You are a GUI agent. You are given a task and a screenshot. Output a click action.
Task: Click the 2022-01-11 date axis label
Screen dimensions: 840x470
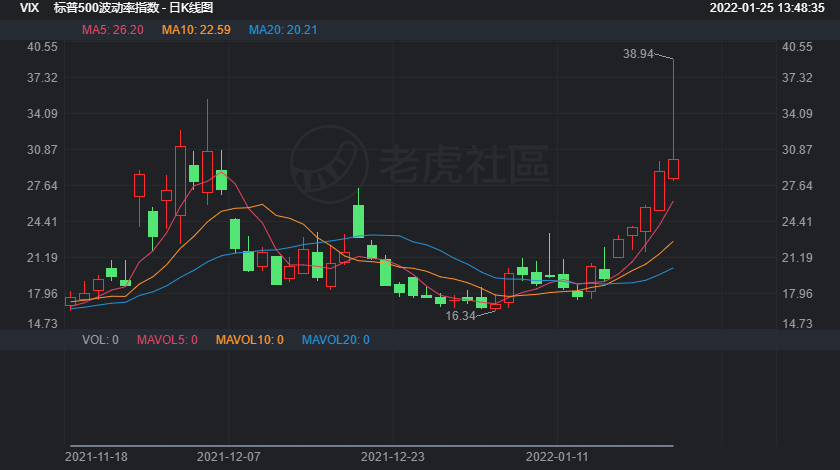(x=557, y=457)
